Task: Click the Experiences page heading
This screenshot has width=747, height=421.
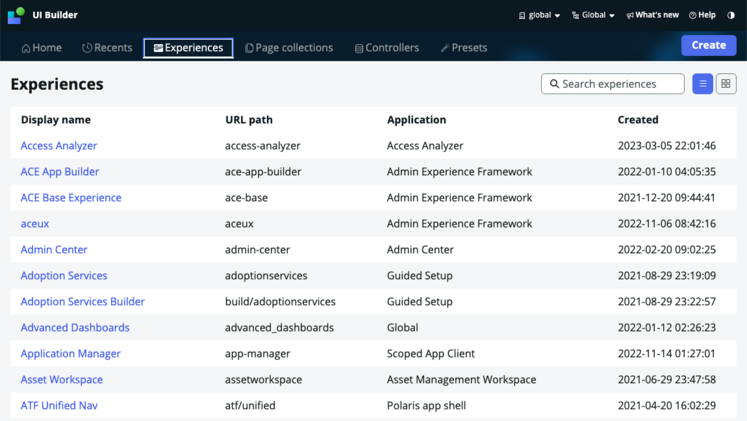Action: click(57, 84)
